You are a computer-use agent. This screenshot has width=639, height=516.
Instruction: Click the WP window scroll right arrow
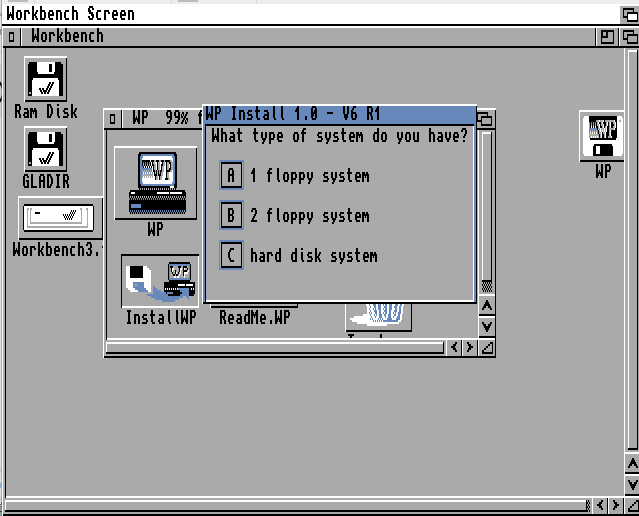(469, 347)
